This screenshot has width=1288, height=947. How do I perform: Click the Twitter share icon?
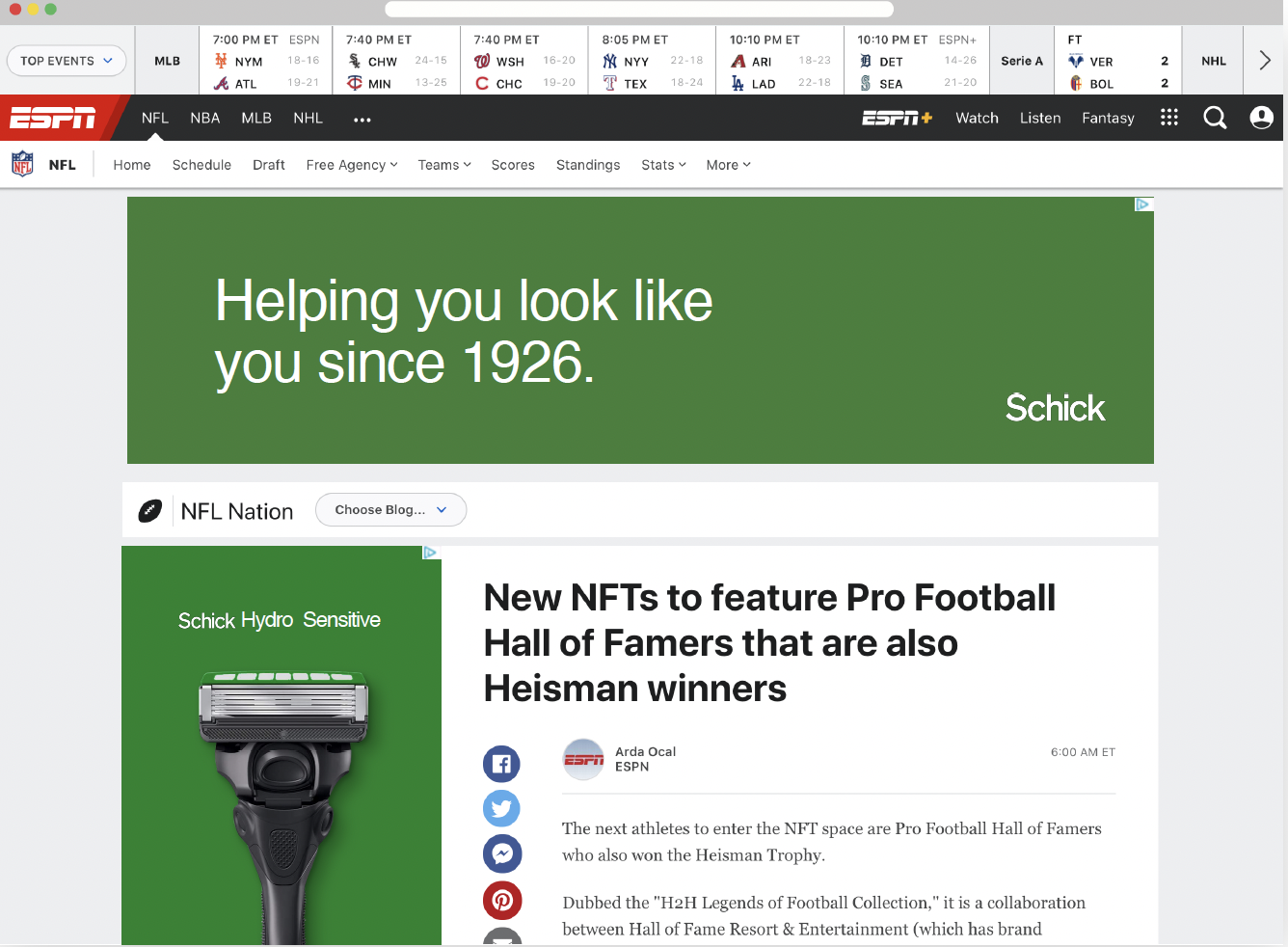point(501,808)
